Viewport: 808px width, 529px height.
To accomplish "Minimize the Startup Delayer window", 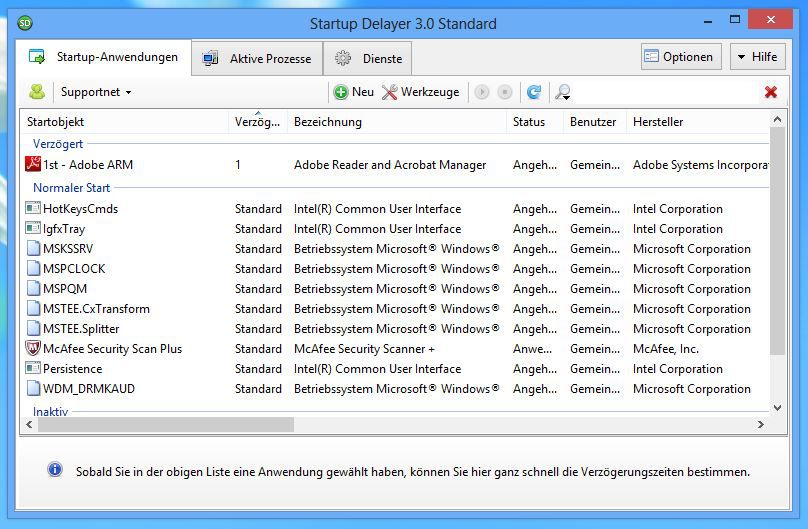I will 708,21.
